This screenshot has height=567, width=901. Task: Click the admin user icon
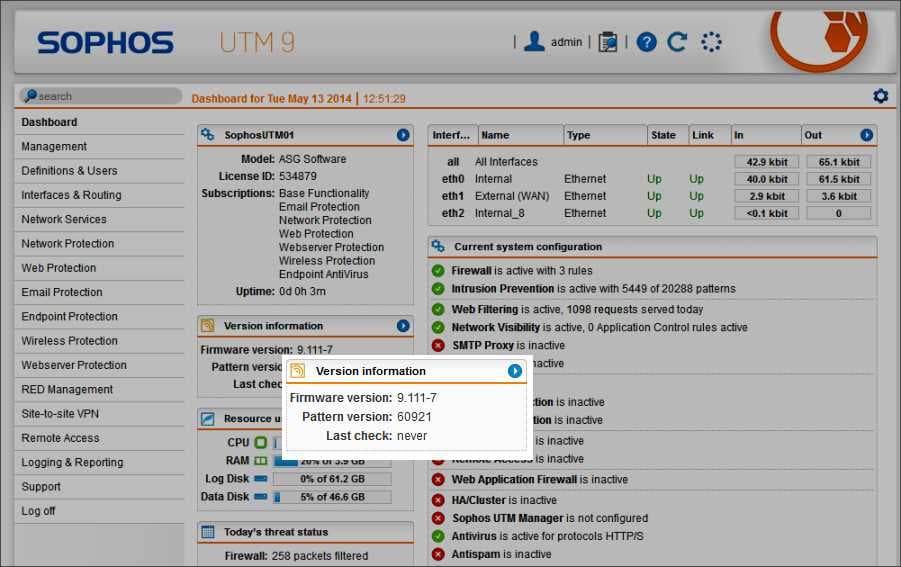[x=534, y=41]
